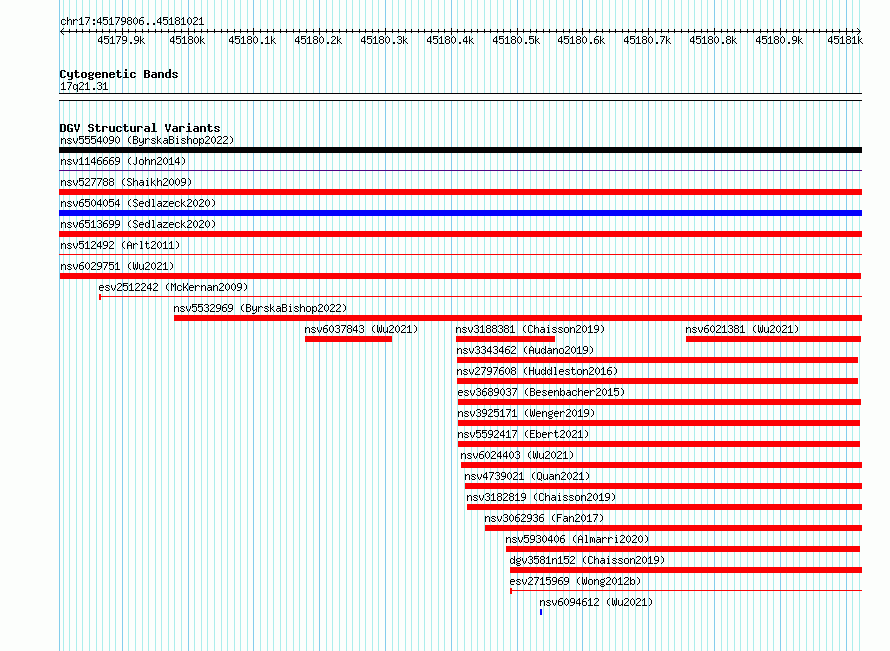Open nsv6029751 (Wu2021) variant label

[117, 266]
